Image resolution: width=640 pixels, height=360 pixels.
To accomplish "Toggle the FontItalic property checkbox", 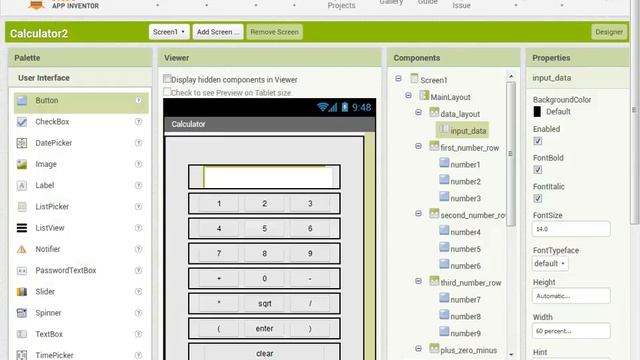I will tap(538, 198).
